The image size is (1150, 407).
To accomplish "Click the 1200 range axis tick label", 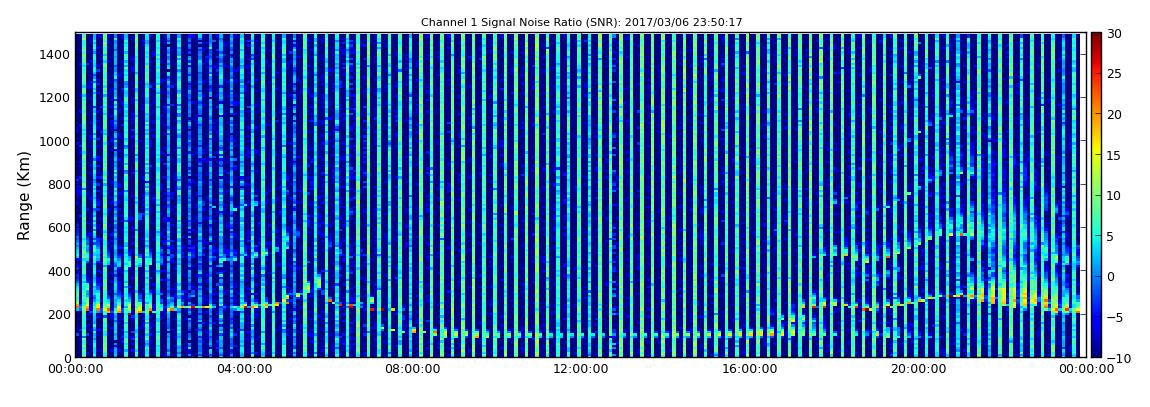I will 56,98.
